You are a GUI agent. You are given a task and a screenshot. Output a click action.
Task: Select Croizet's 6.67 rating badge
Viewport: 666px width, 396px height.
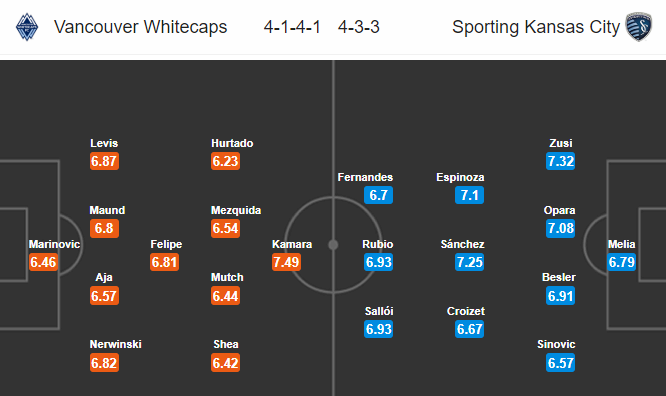click(469, 329)
